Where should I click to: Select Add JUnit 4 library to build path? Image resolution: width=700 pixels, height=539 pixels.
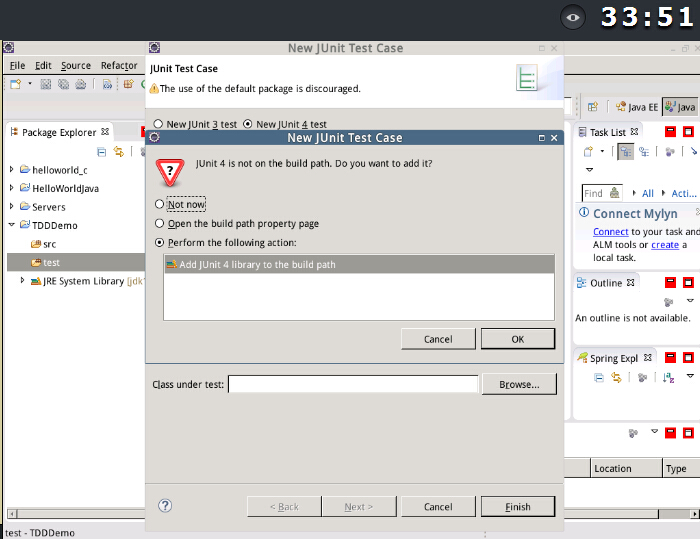(x=359, y=264)
